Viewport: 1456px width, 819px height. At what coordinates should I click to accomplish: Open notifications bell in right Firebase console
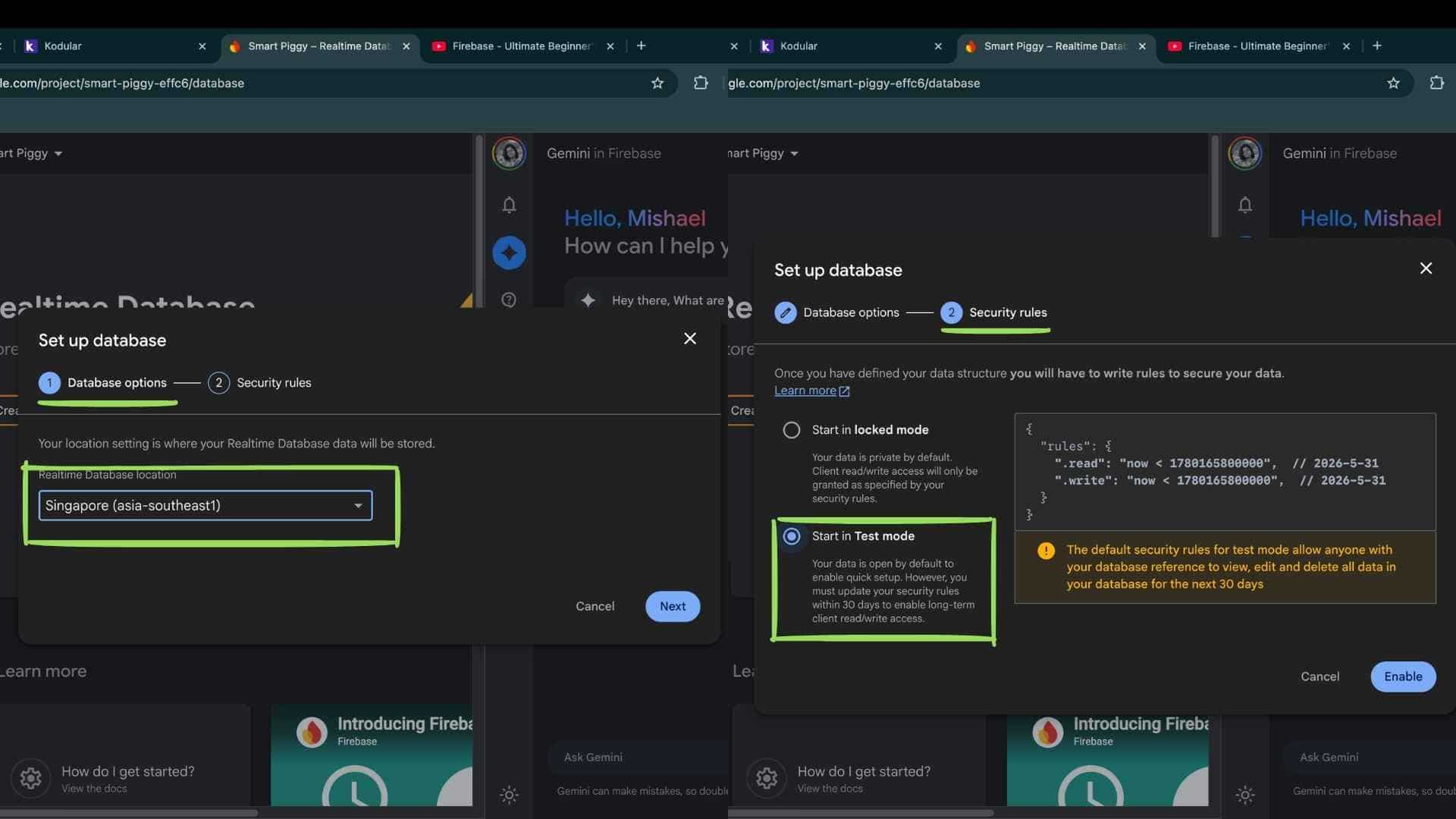click(1244, 205)
